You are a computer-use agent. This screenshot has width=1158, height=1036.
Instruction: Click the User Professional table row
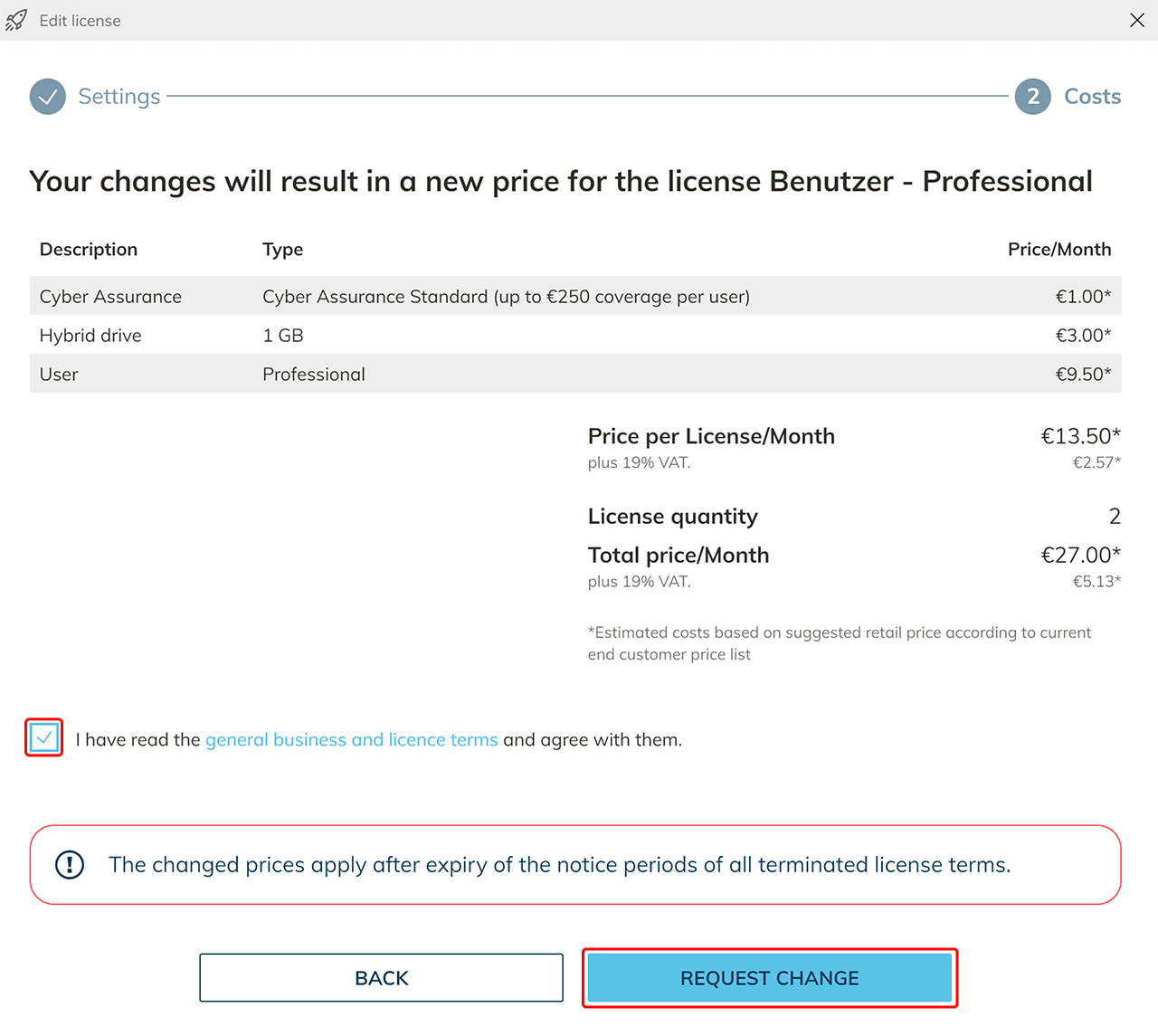click(x=574, y=375)
